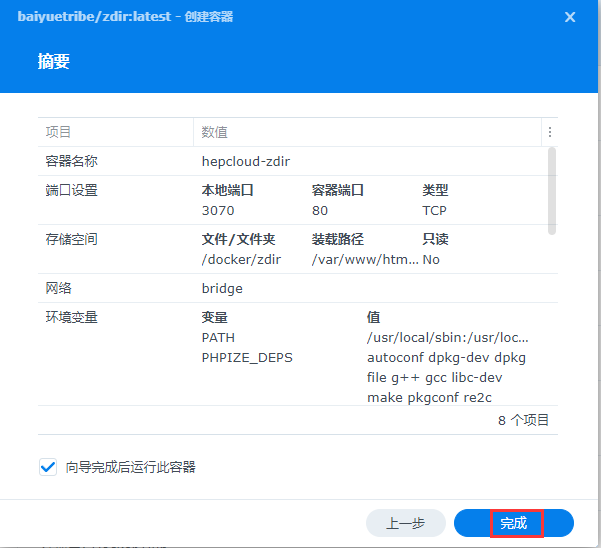This screenshot has height=548, width=601.
Task: Sort by the 项目 column header
Action: (59, 132)
